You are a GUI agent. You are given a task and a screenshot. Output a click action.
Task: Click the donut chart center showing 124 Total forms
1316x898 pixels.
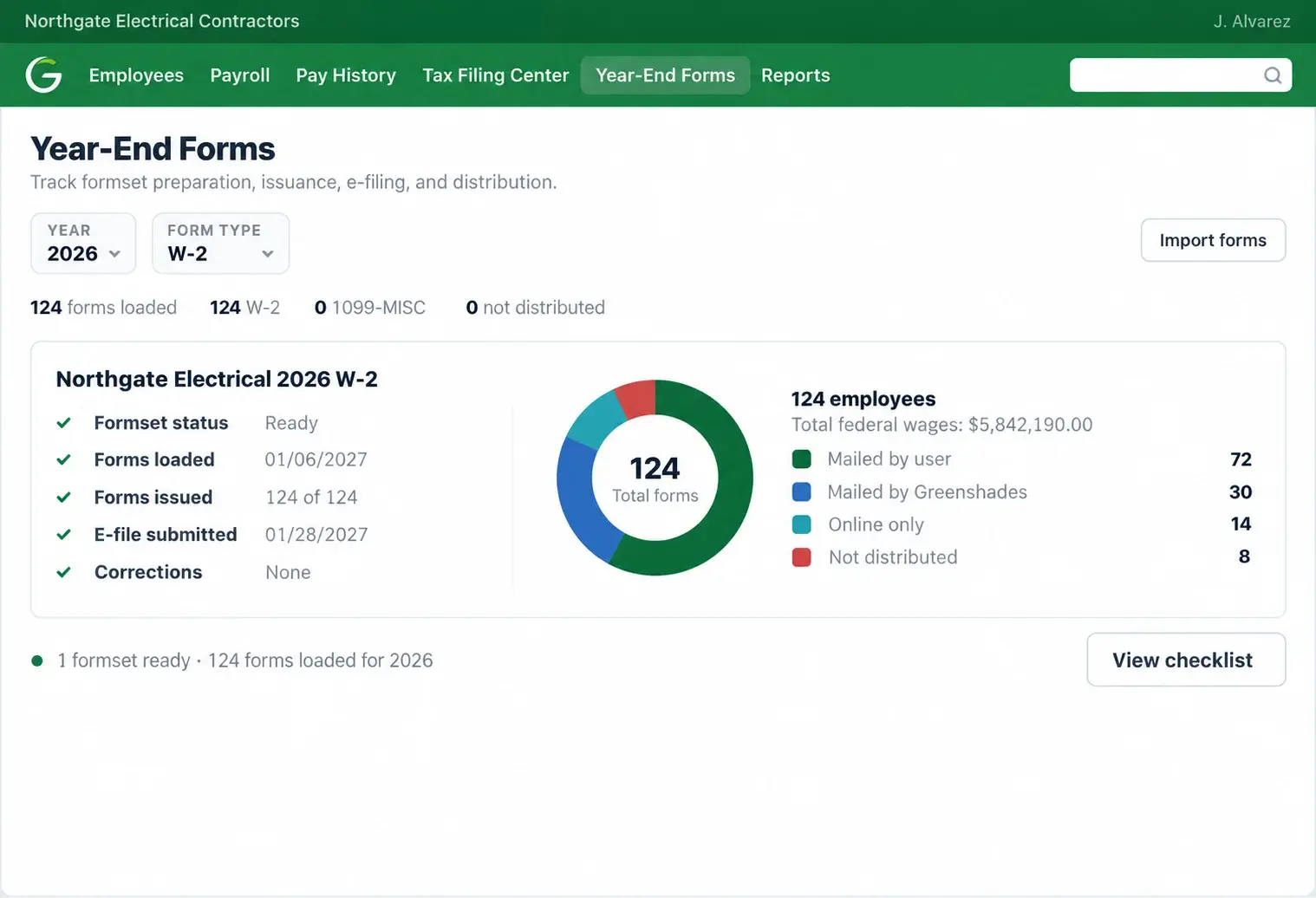point(655,478)
